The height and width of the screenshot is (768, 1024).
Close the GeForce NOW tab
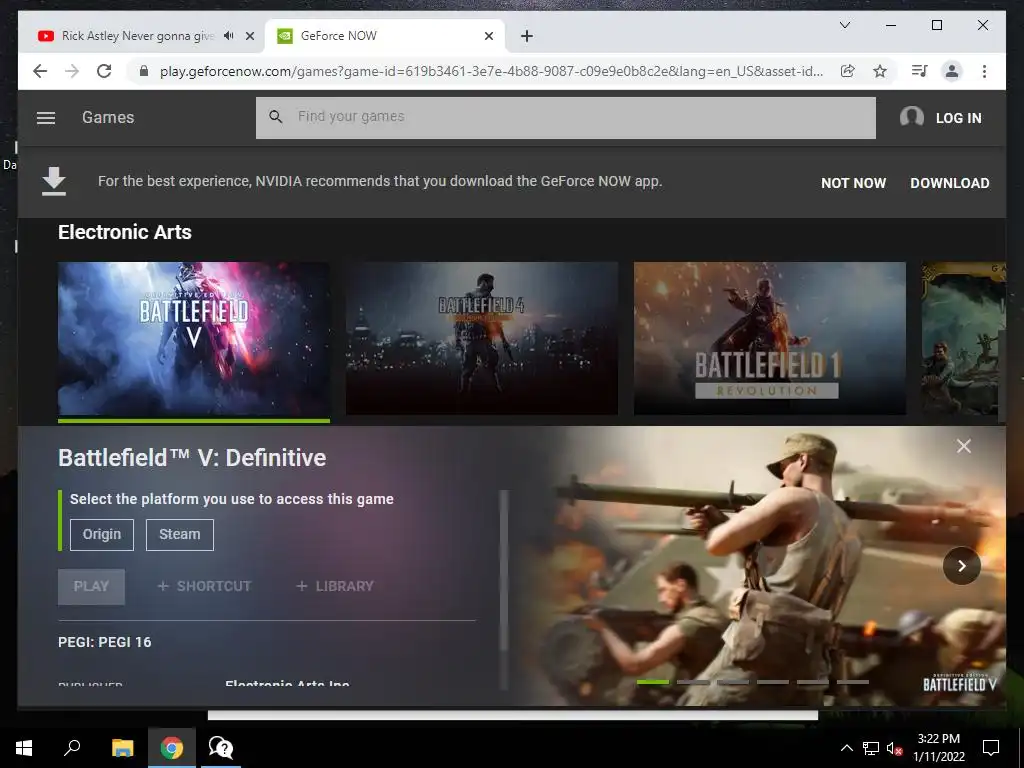tap(488, 36)
